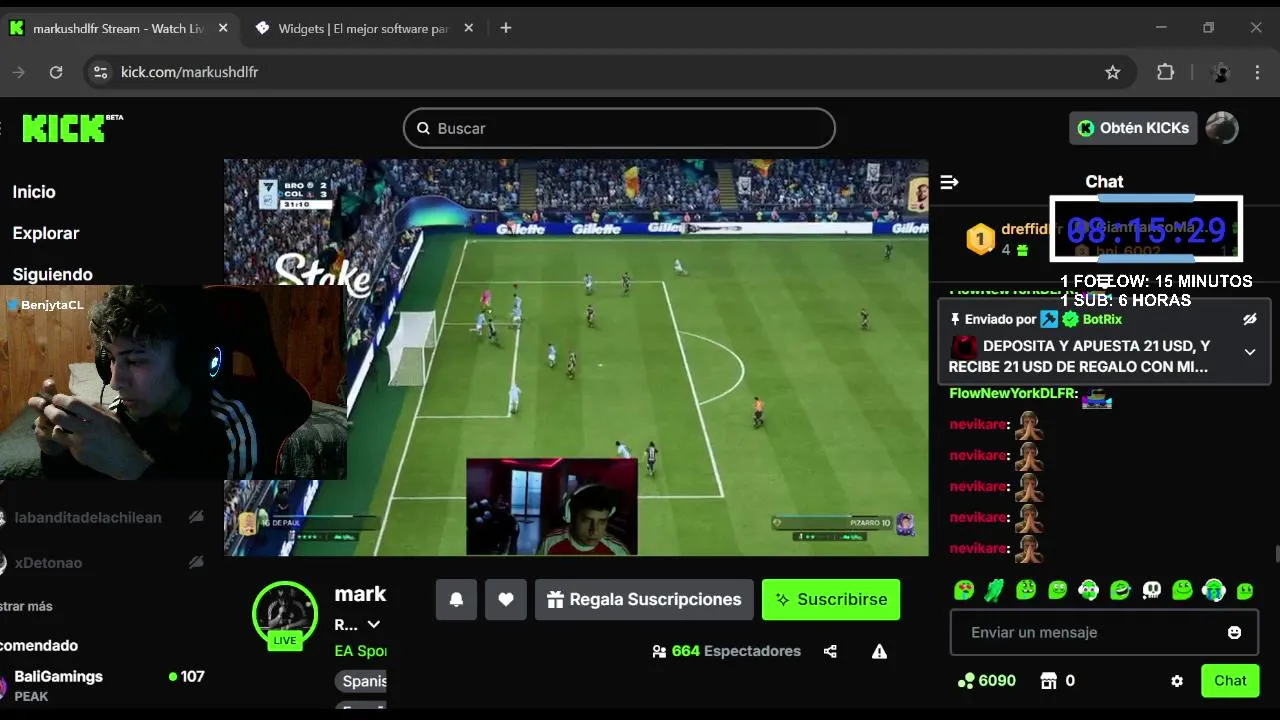This screenshot has height=720, width=1280.
Task: Select the Spanish language tag
Action: point(361,681)
